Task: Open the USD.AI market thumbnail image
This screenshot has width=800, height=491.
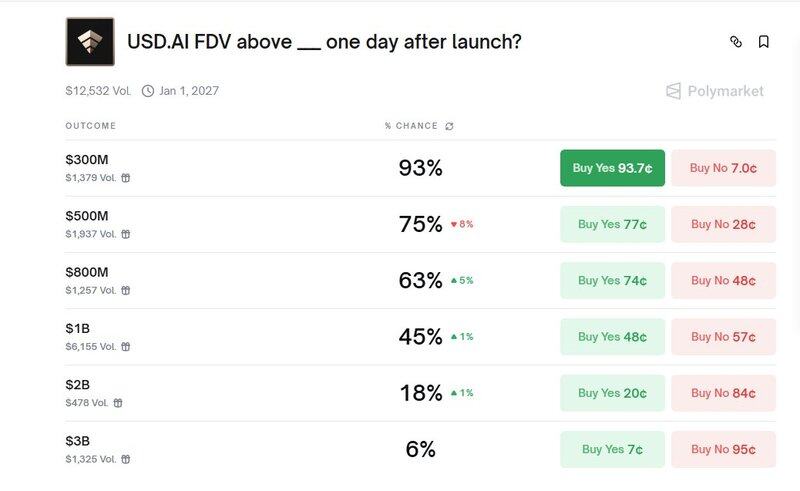Action: (x=90, y=42)
